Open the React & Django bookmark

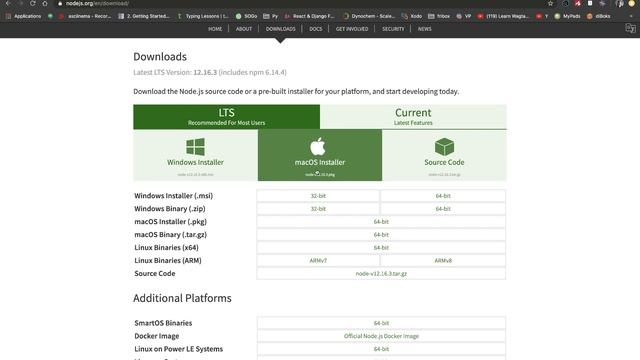click(x=309, y=16)
